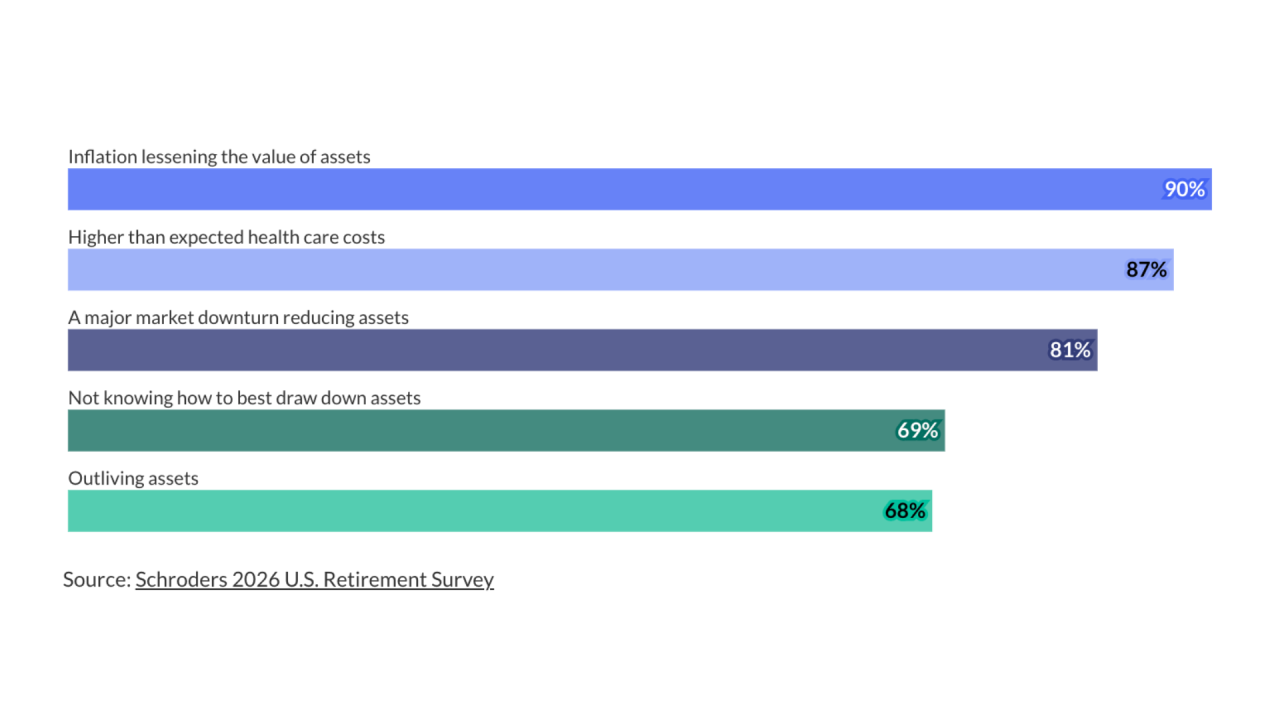Click the 90% value label
This screenshot has height=720, width=1280.
[1185, 189]
